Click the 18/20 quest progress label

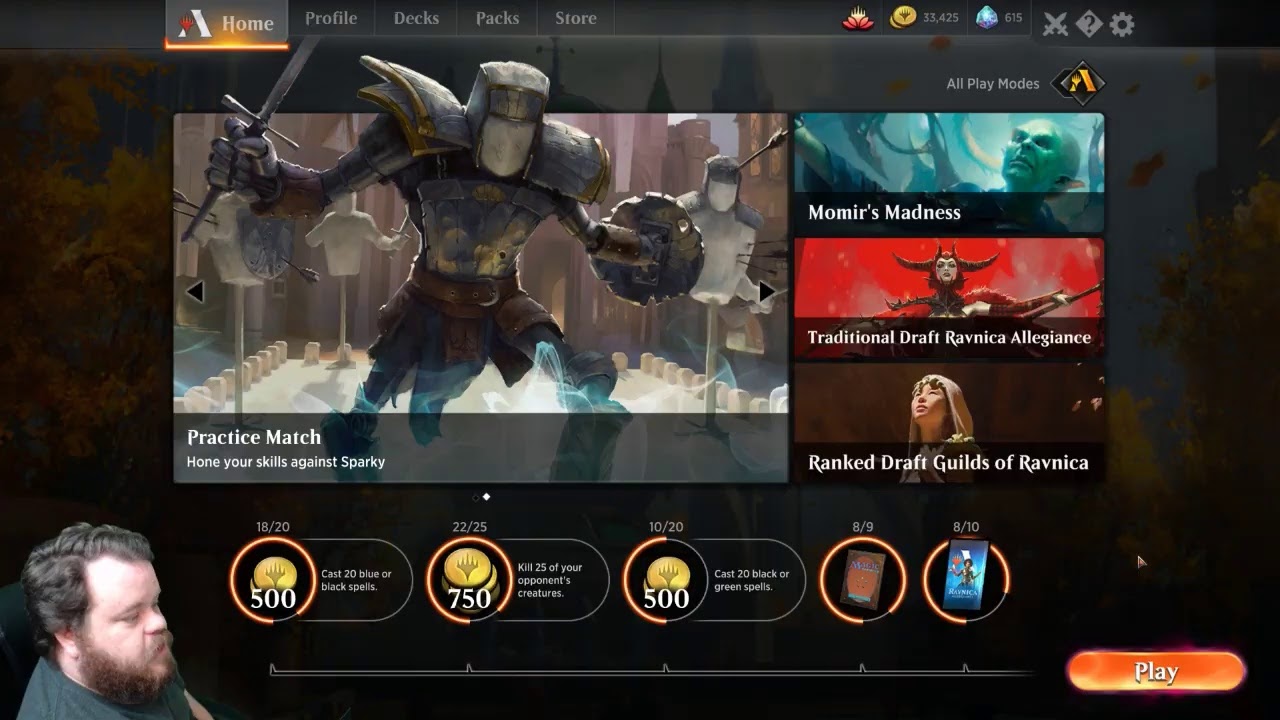click(x=273, y=527)
